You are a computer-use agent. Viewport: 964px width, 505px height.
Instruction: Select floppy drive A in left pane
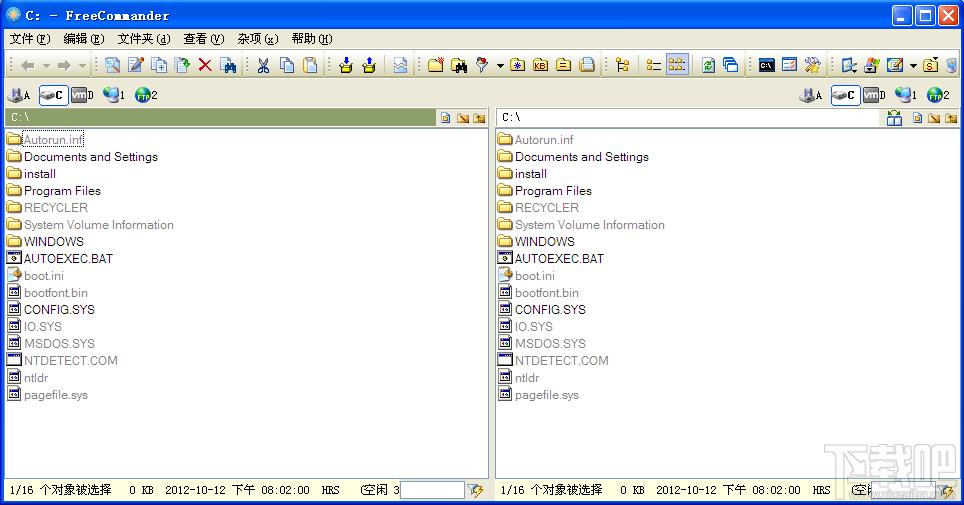click(19, 95)
